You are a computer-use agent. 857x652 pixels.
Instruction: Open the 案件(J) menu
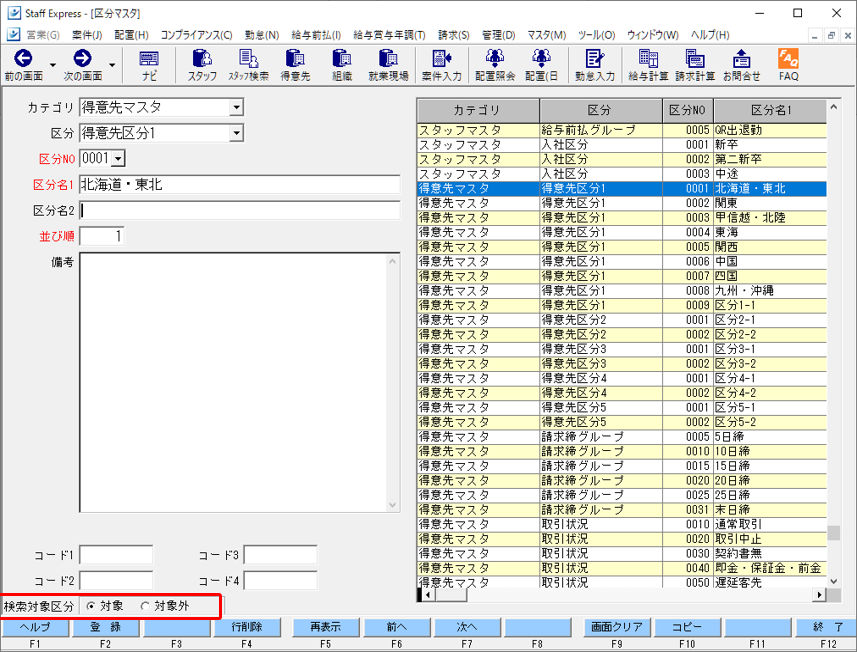[x=87, y=35]
